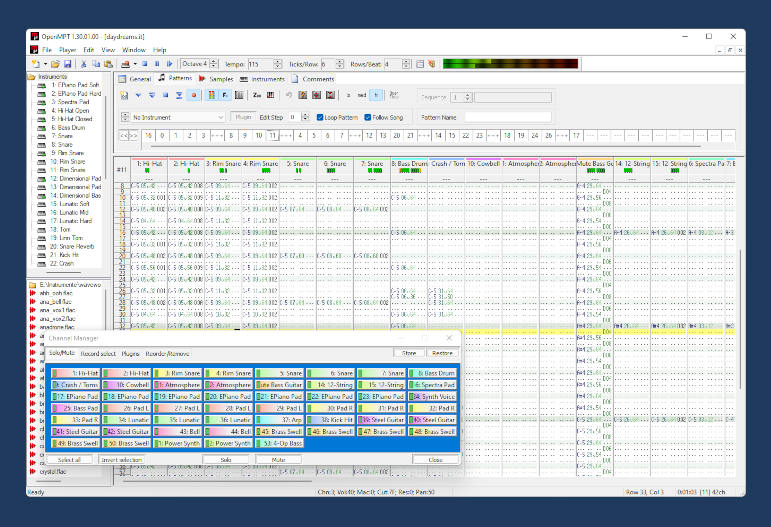Copy selection using main toolbar icon
Viewport: 771px width, 527px height.
point(96,64)
